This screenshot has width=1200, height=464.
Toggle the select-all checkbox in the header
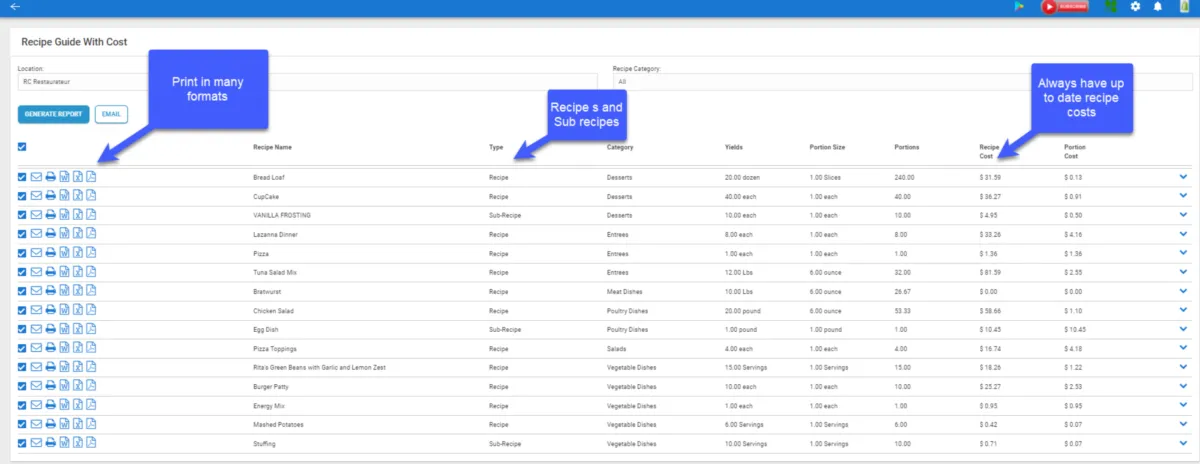tap(23, 147)
